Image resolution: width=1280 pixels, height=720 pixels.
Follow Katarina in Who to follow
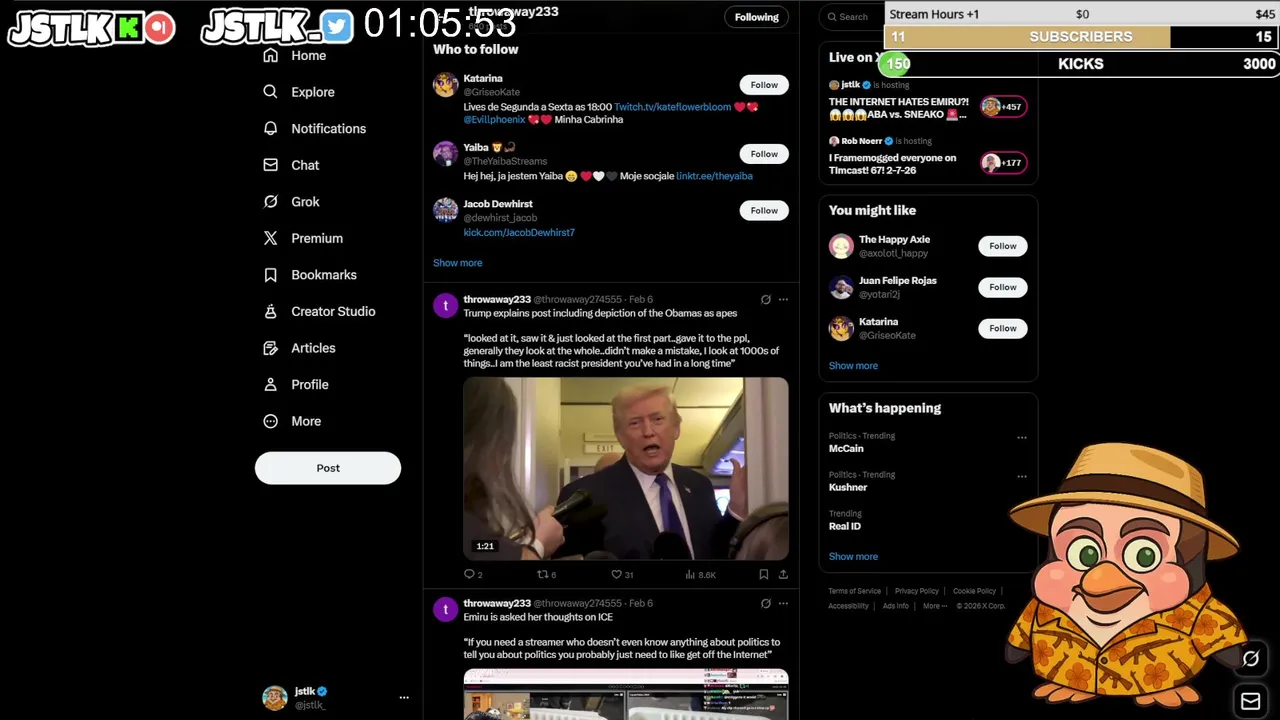pos(764,85)
